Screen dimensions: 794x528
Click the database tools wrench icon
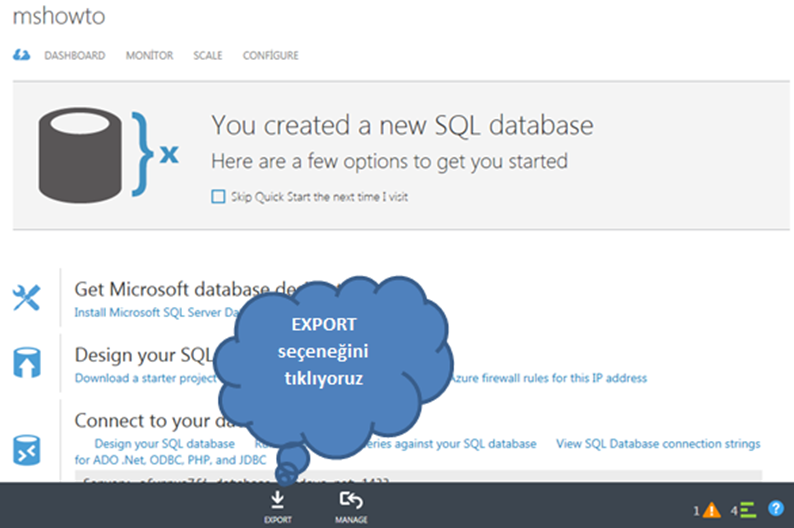tap(26, 298)
